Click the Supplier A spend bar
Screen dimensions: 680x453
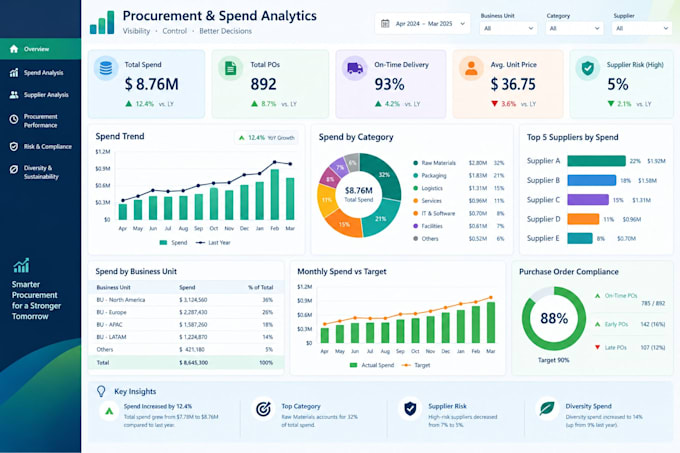[x=596, y=161]
